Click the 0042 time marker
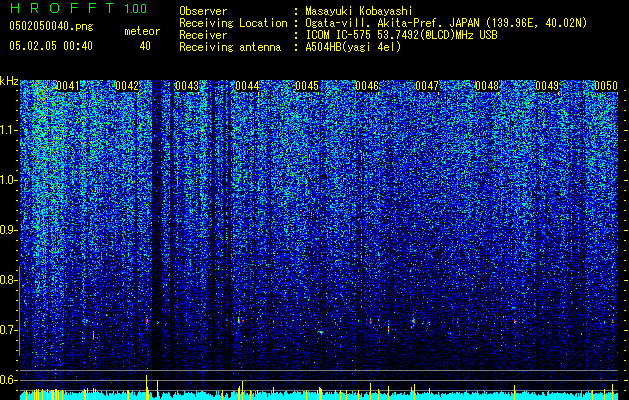This screenshot has height=400, width=629. [127, 86]
